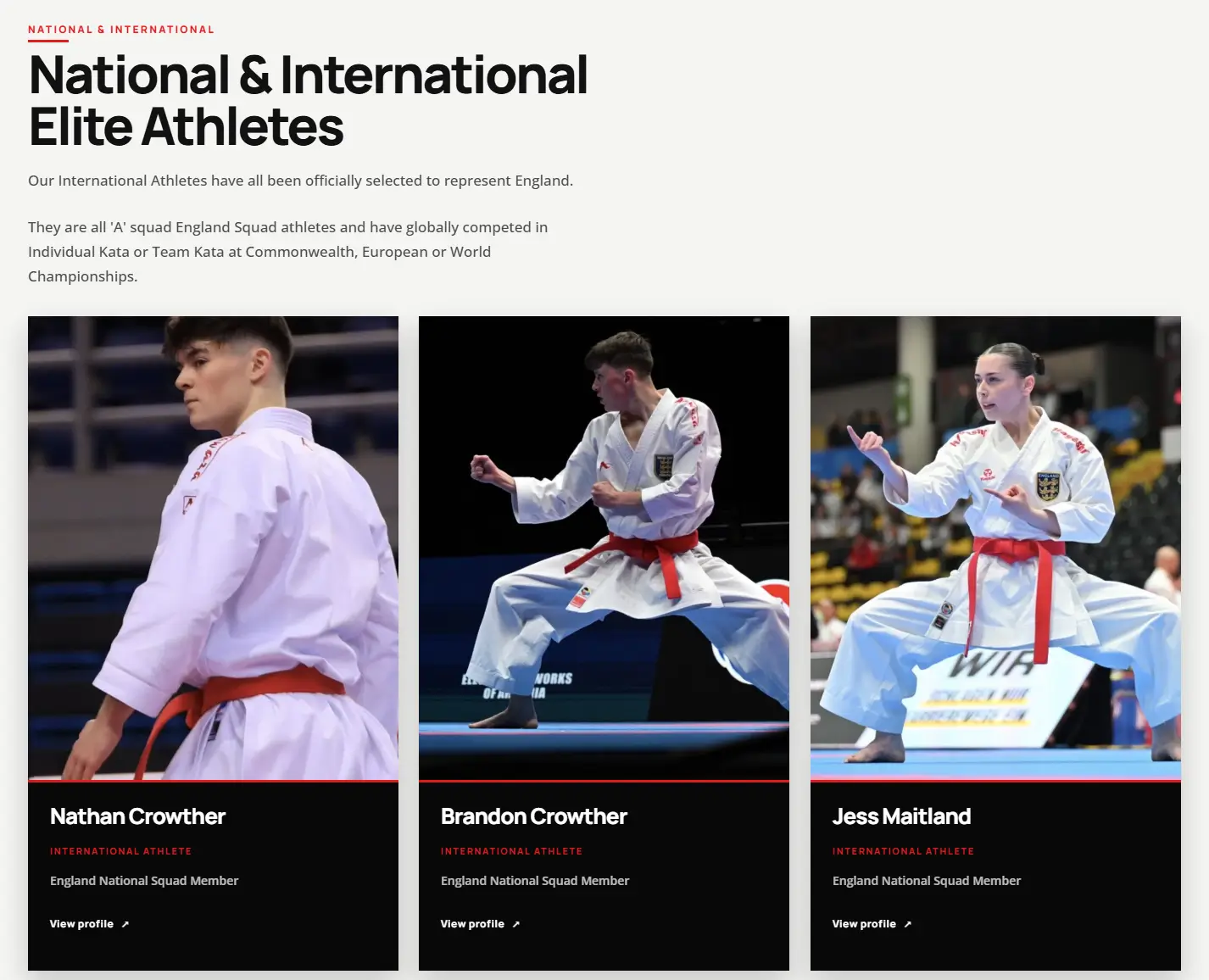Viewport: 1209px width, 980px height.
Task: Click the National & International Elite Athletes heading
Action: (308, 101)
